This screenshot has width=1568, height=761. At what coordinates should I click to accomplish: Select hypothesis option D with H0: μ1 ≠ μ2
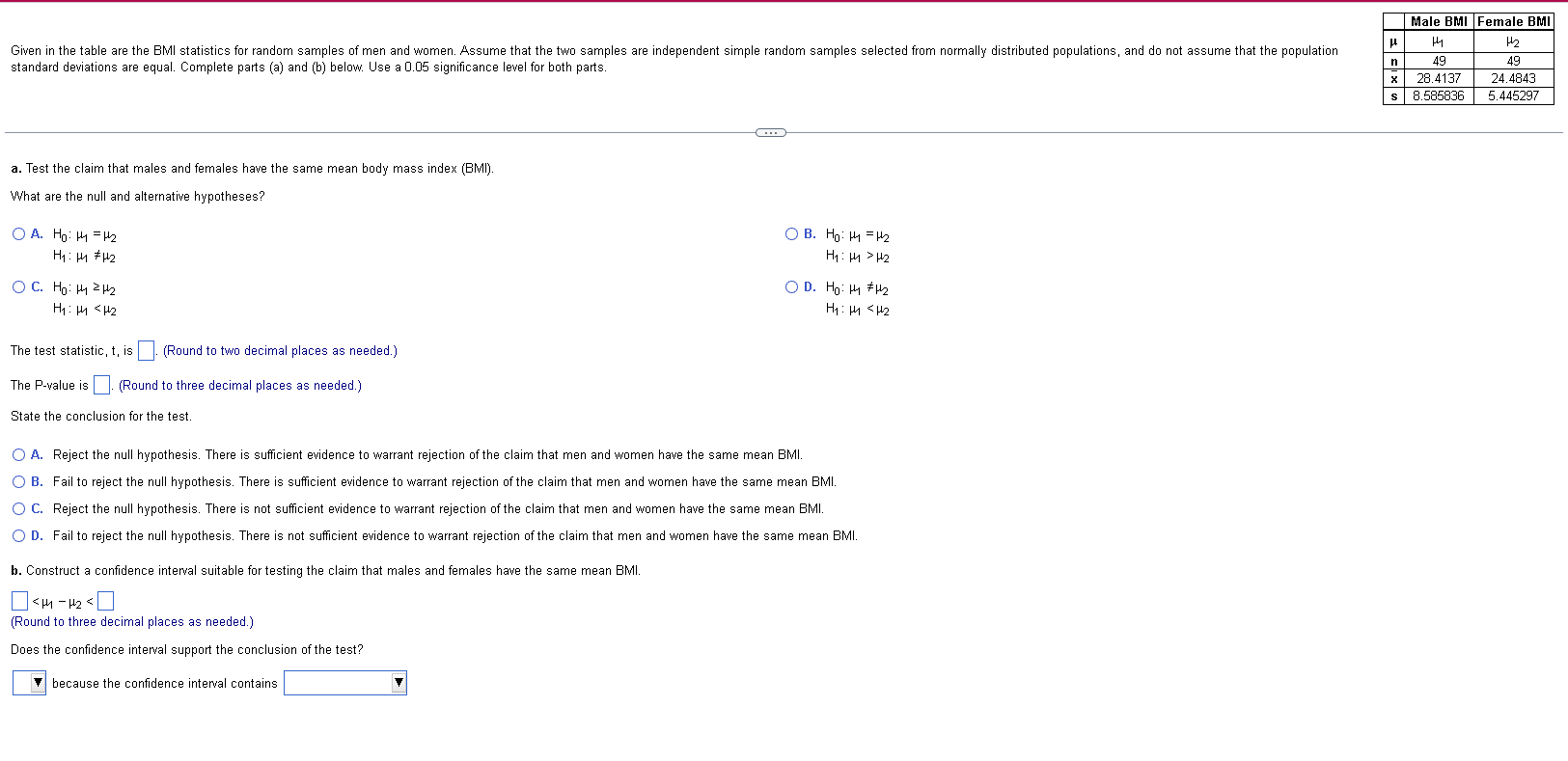point(791,286)
